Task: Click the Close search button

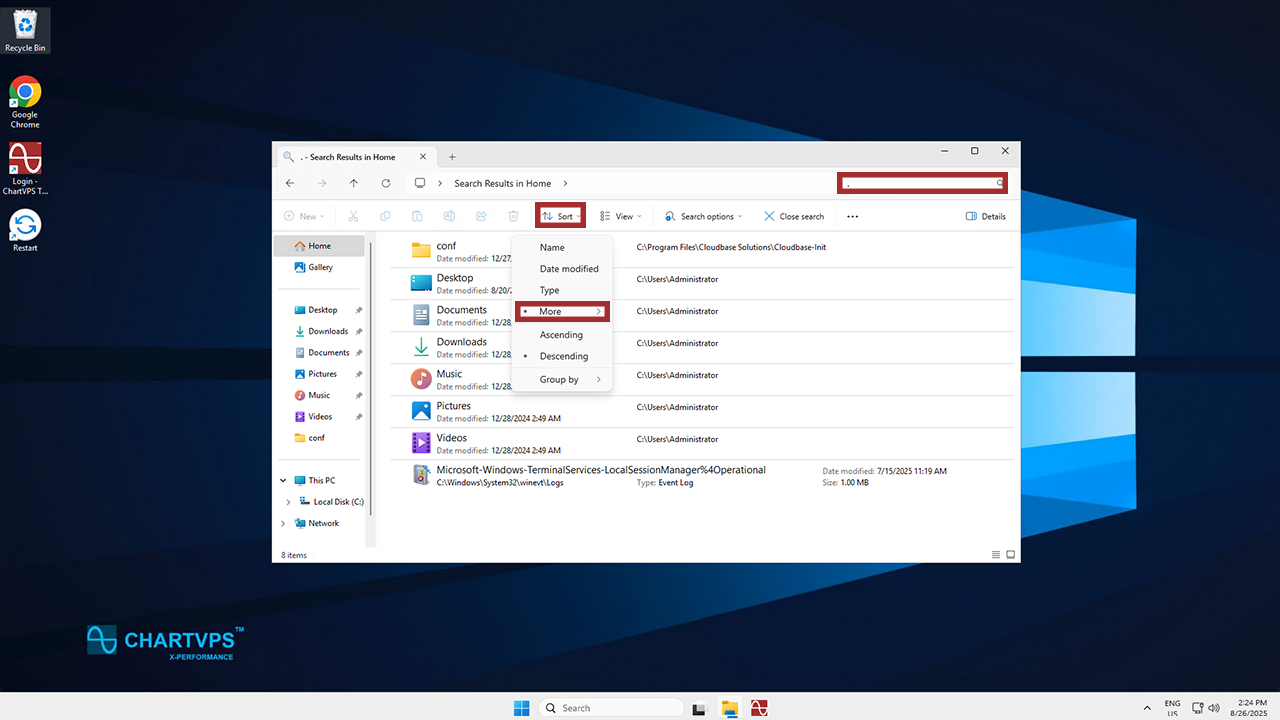Action: pyautogui.click(x=794, y=216)
